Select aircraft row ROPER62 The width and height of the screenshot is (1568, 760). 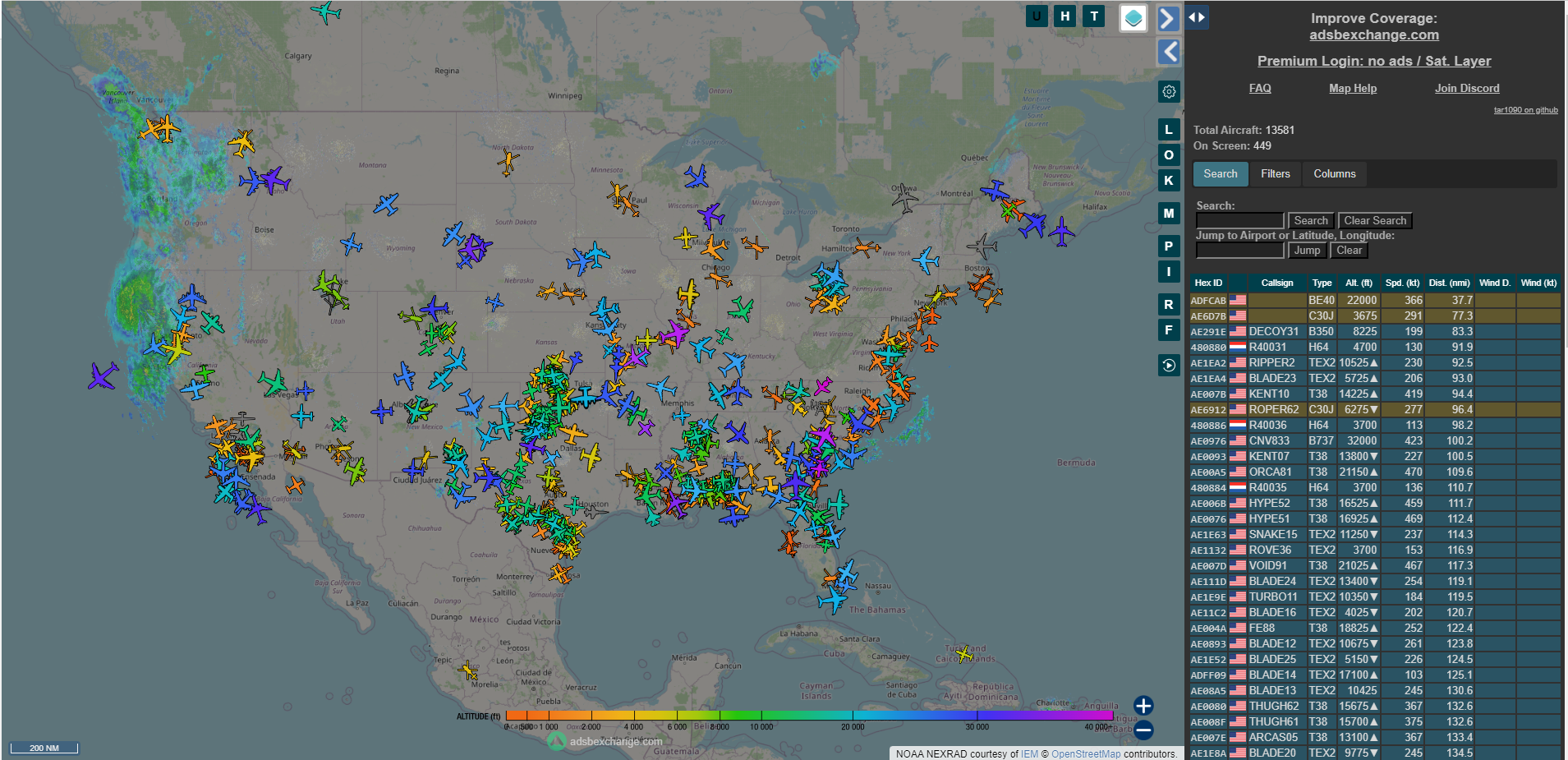tap(1375, 409)
